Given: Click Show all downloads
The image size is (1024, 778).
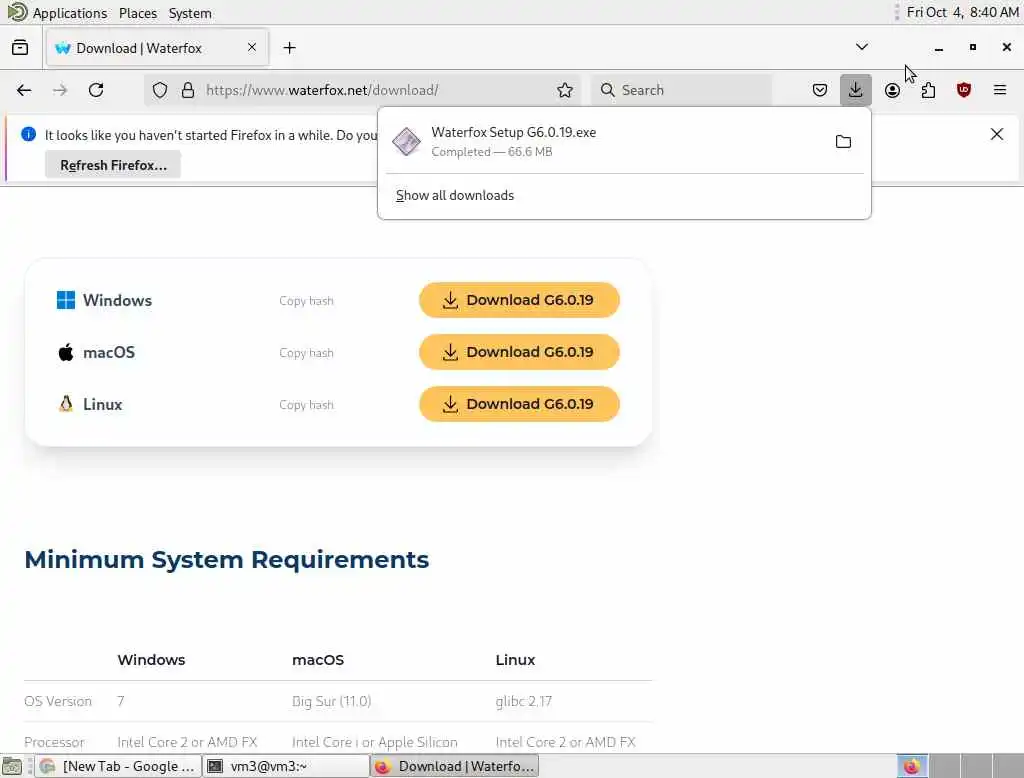Looking at the screenshot, I should (455, 195).
